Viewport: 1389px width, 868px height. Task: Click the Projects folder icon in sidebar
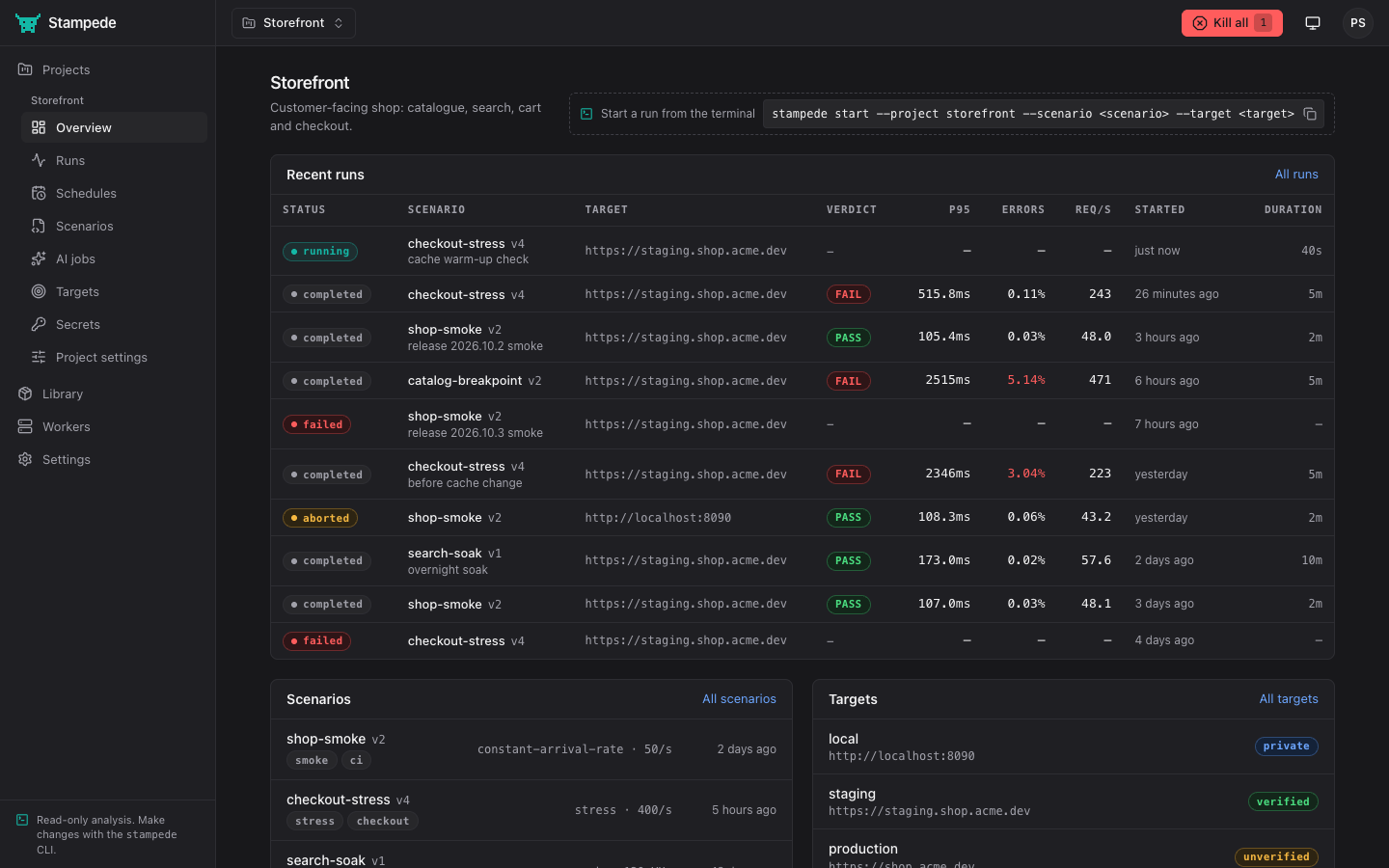25,69
